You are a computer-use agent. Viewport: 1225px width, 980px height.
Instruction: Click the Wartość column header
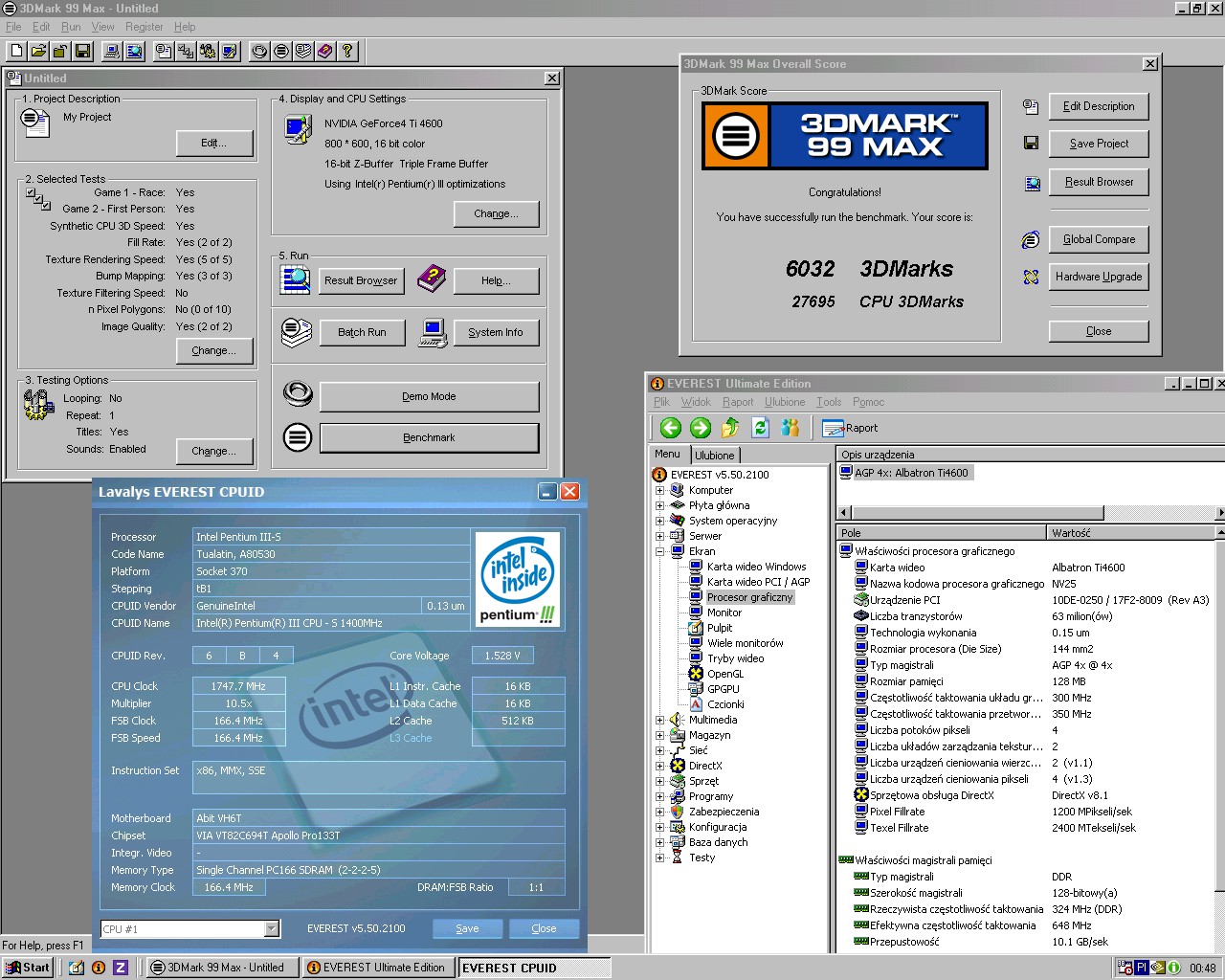tap(1131, 533)
